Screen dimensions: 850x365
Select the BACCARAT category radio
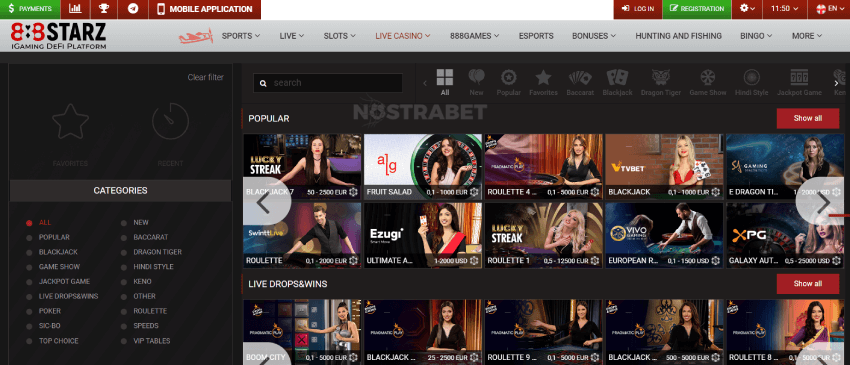[x=124, y=238]
